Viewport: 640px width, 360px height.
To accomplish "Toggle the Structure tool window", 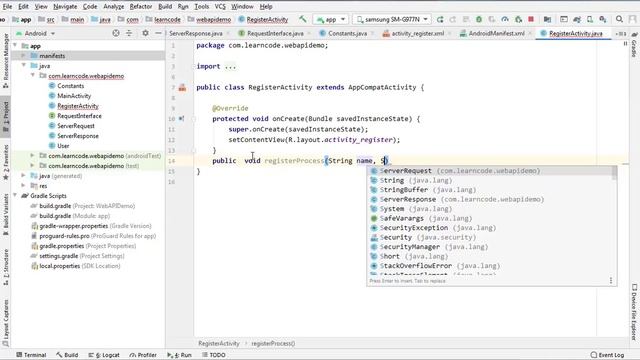I will (x=6, y=267).
